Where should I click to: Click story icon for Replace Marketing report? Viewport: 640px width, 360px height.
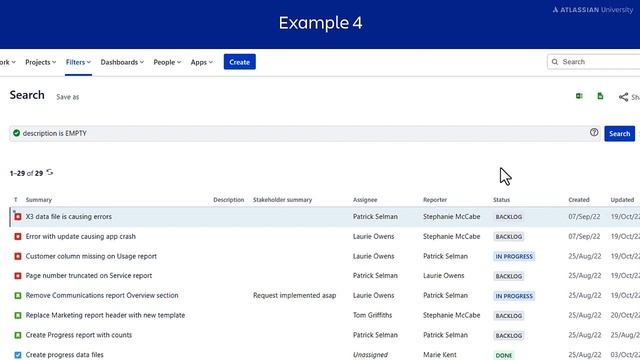click(x=18, y=316)
